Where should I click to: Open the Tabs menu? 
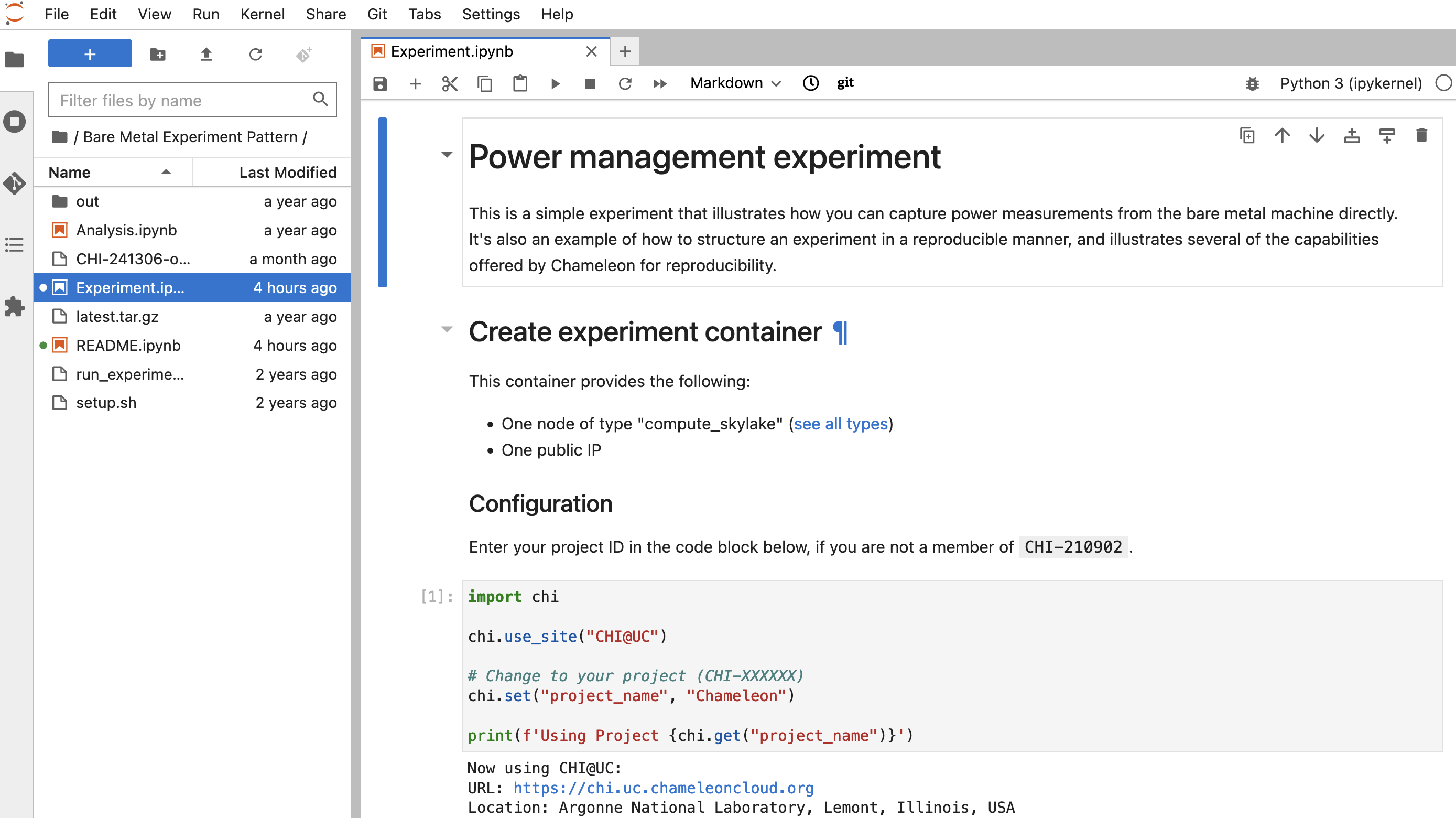point(425,14)
